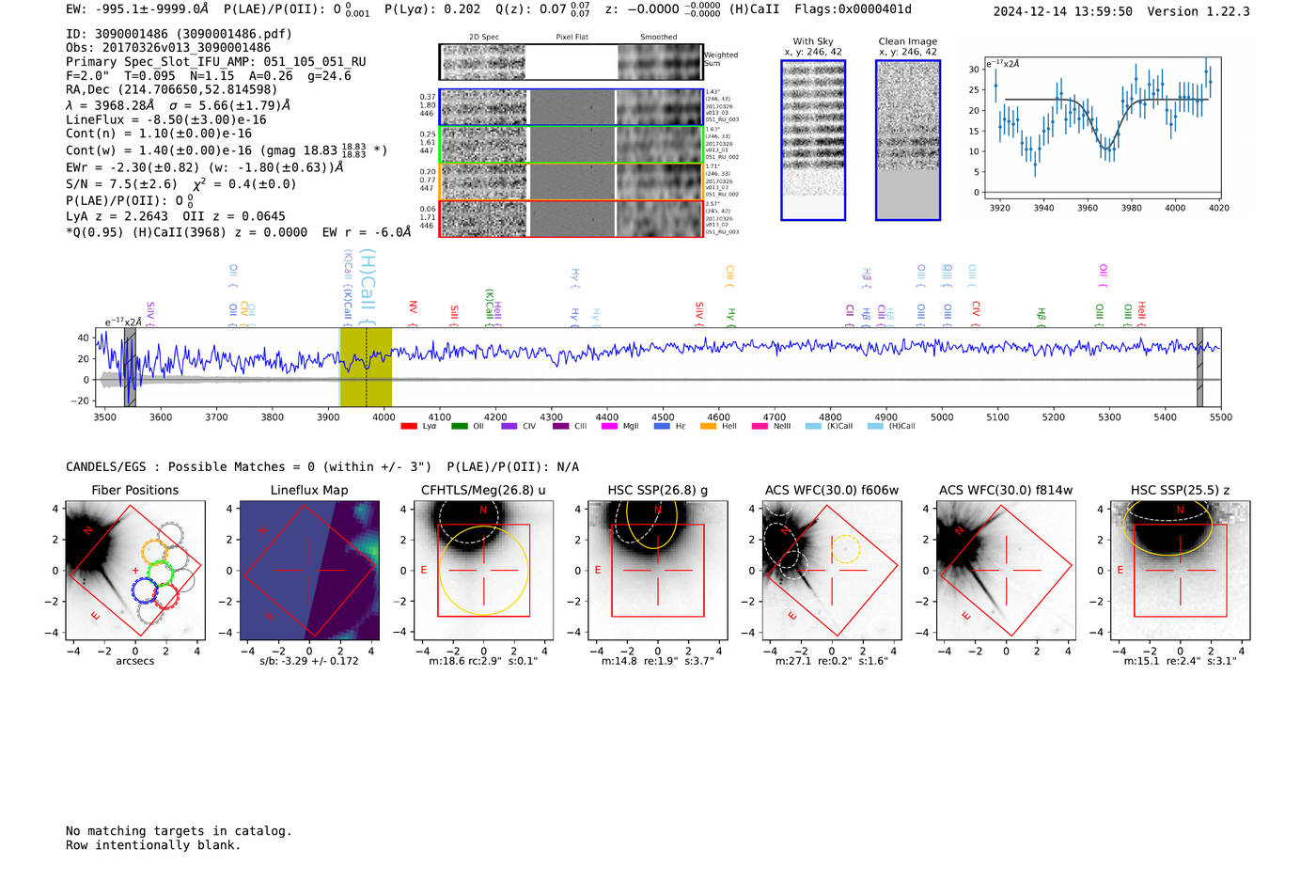This screenshot has height=896, width=1316.
Task: Click the 'LineFlux = -8.50(±3.00)e-16' line
Action: pyautogui.click(x=166, y=119)
